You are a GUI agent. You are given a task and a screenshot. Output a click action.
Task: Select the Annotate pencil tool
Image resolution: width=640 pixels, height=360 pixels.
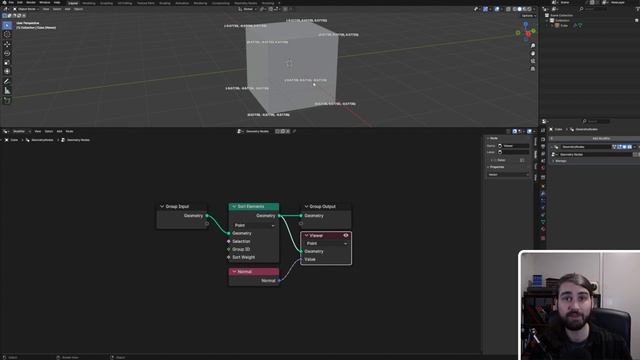coord(7,81)
